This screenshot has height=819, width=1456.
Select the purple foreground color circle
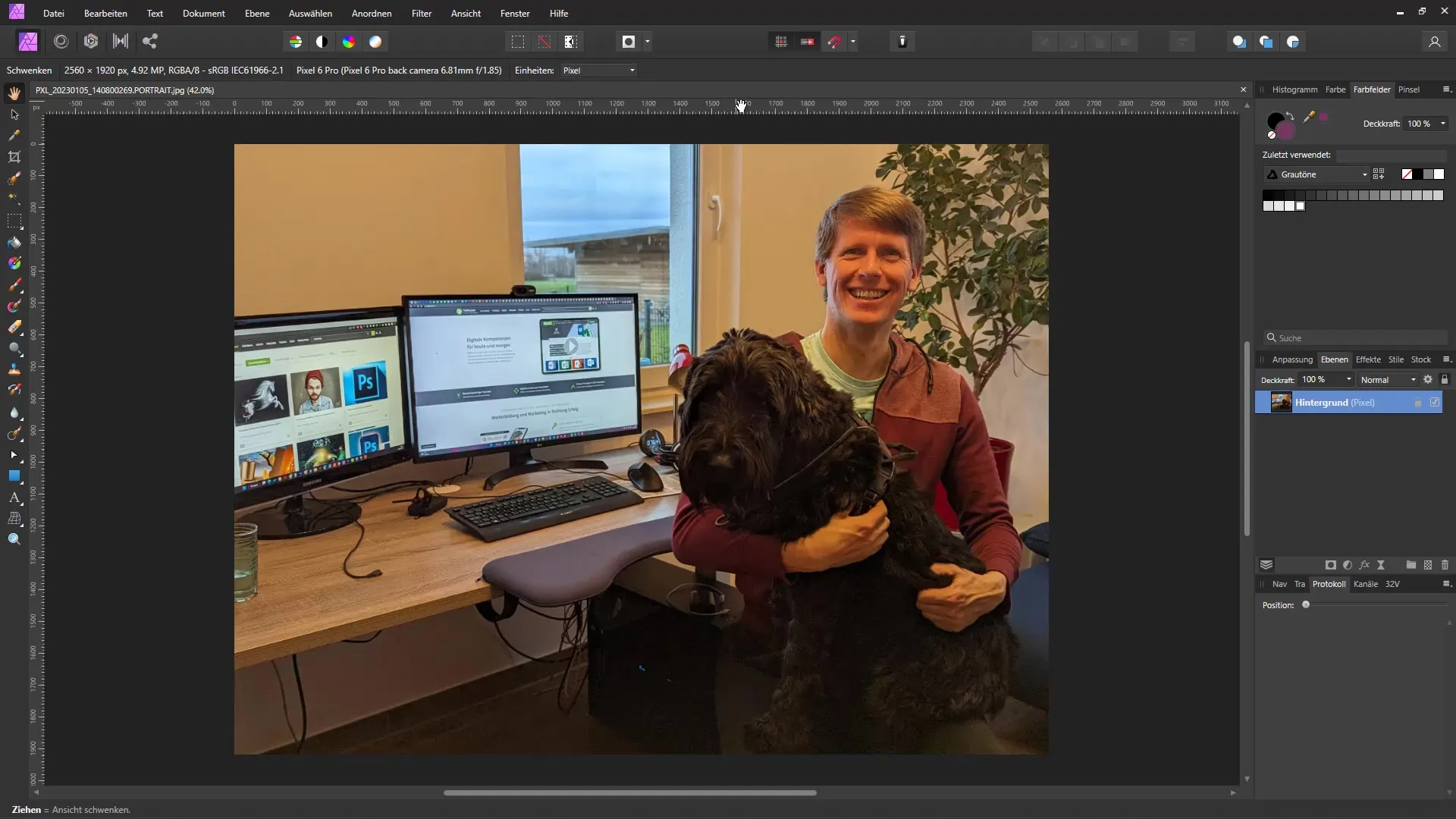point(1285,130)
